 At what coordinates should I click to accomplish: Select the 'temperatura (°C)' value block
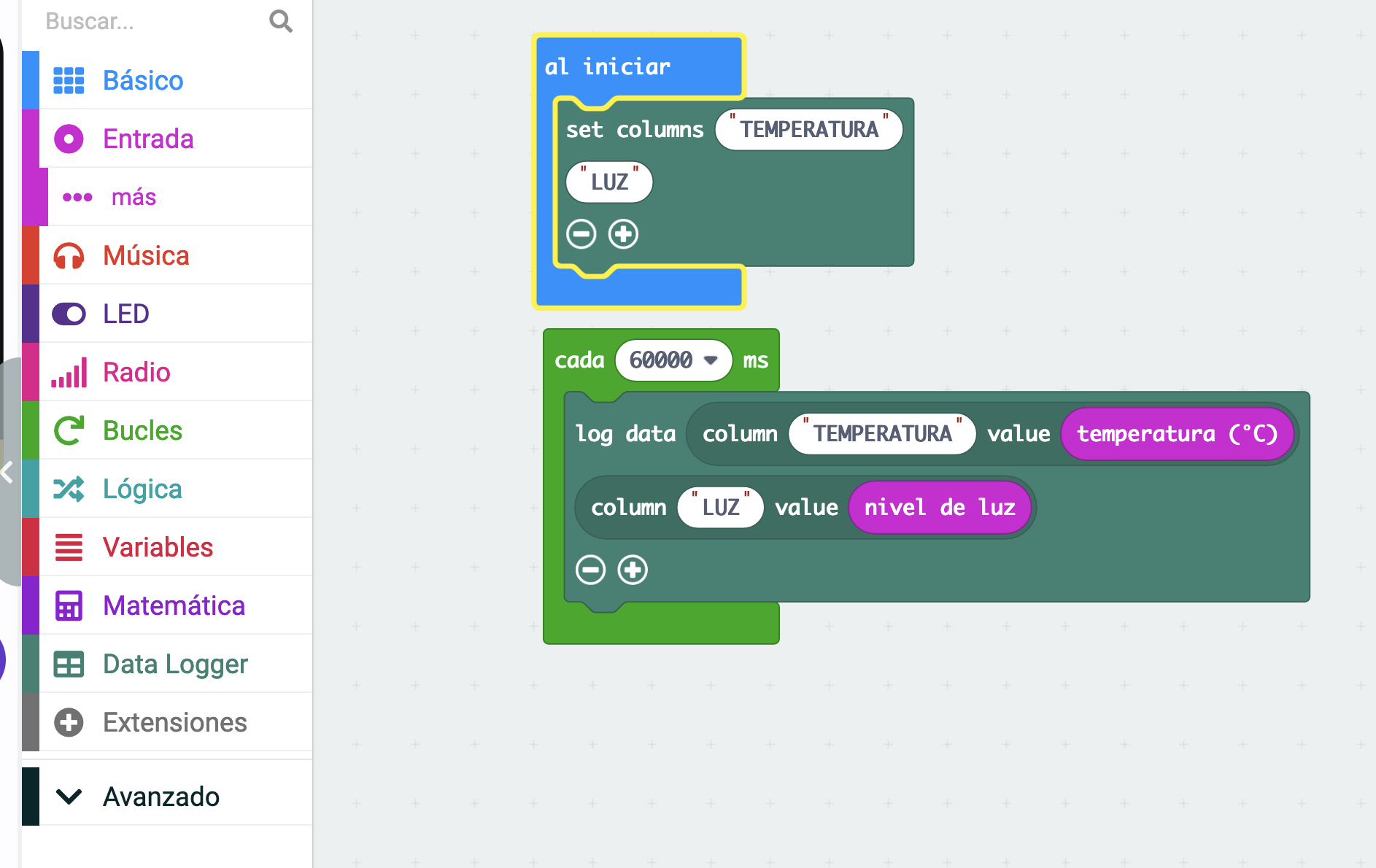[1176, 434]
